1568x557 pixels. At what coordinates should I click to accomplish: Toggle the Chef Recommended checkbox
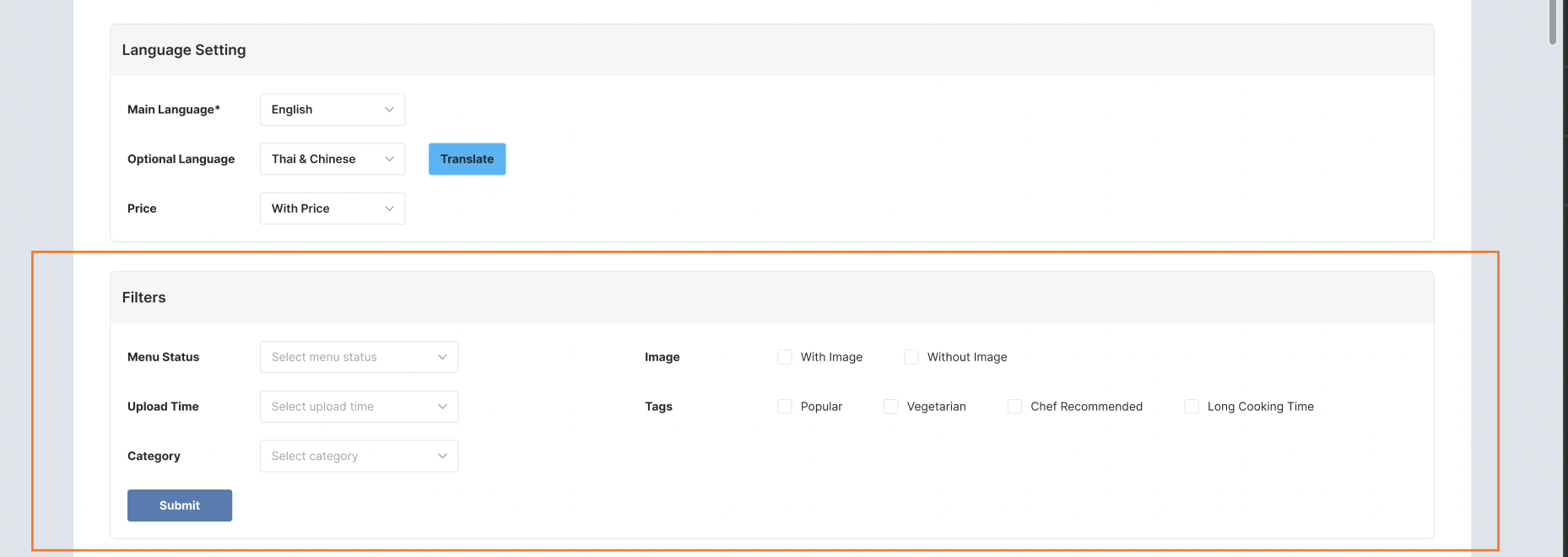point(1015,407)
